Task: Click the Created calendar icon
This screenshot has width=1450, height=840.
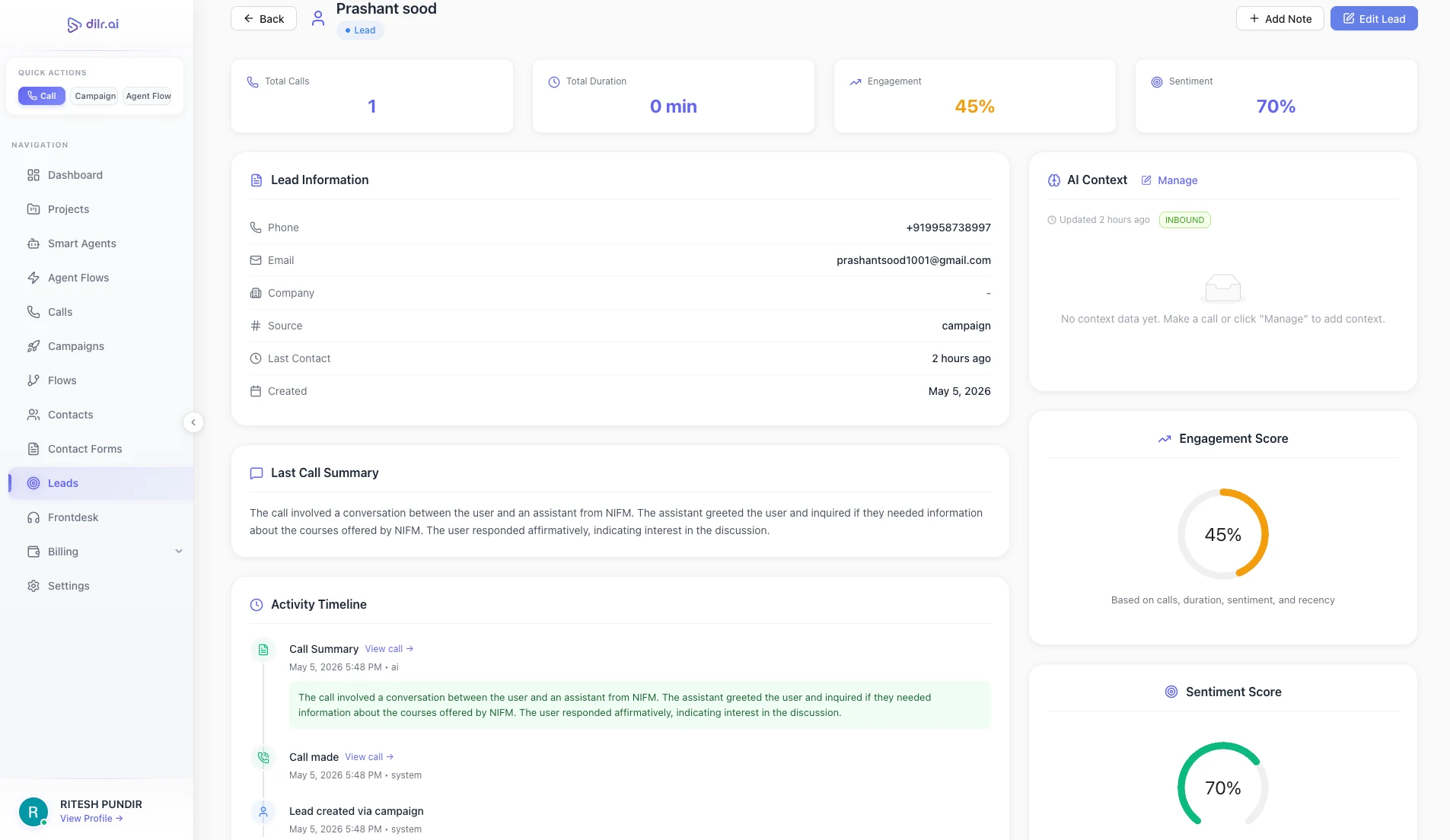Action: pos(256,391)
